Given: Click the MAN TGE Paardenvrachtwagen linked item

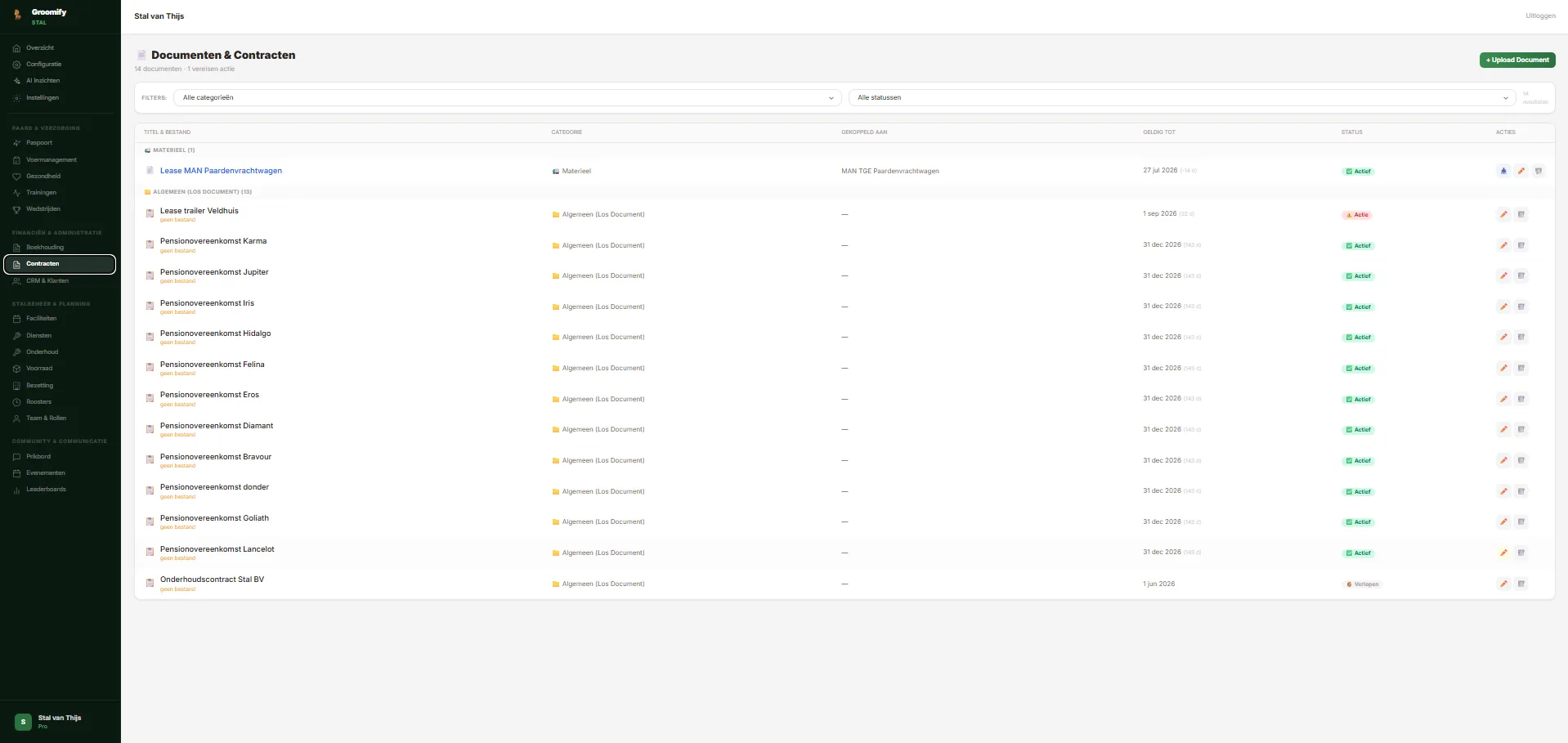Looking at the screenshot, I should point(890,171).
